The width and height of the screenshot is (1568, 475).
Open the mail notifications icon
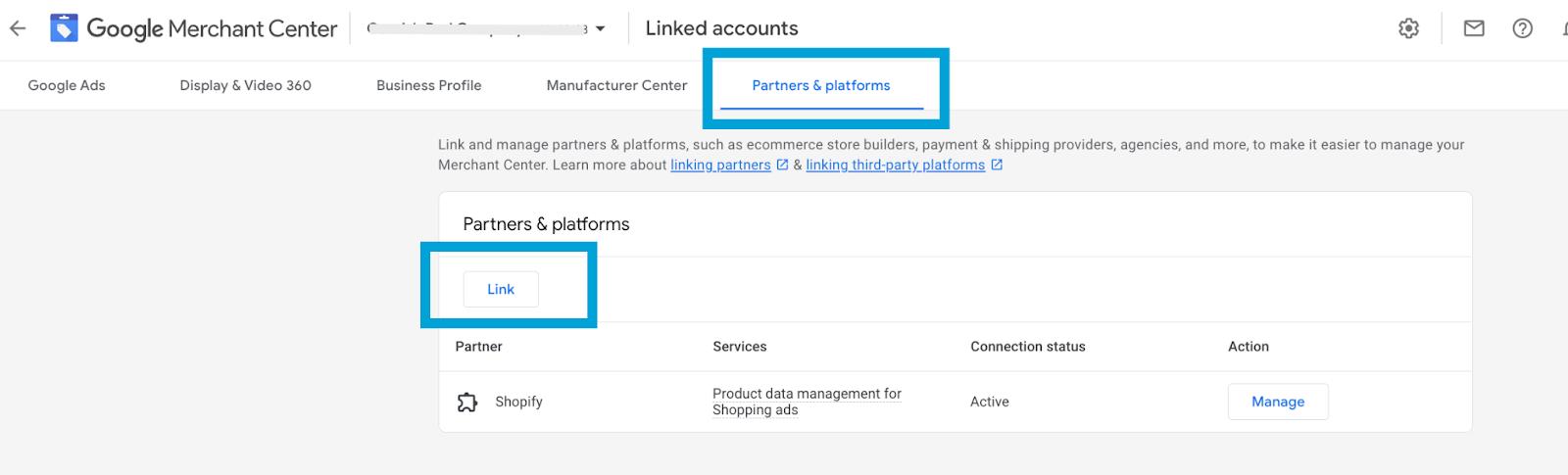click(x=1474, y=28)
